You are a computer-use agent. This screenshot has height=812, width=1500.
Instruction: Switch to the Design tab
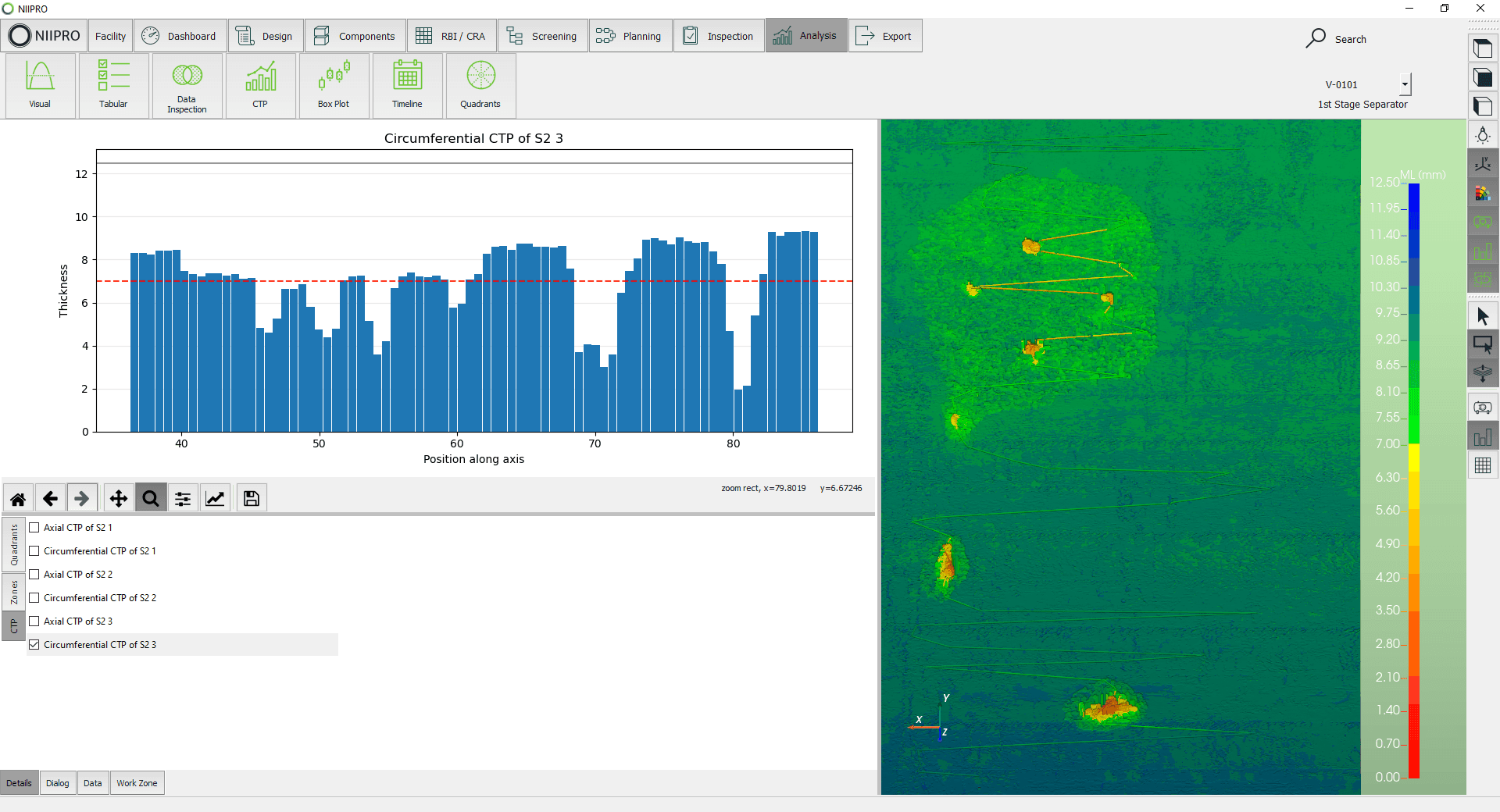coord(266,36)
